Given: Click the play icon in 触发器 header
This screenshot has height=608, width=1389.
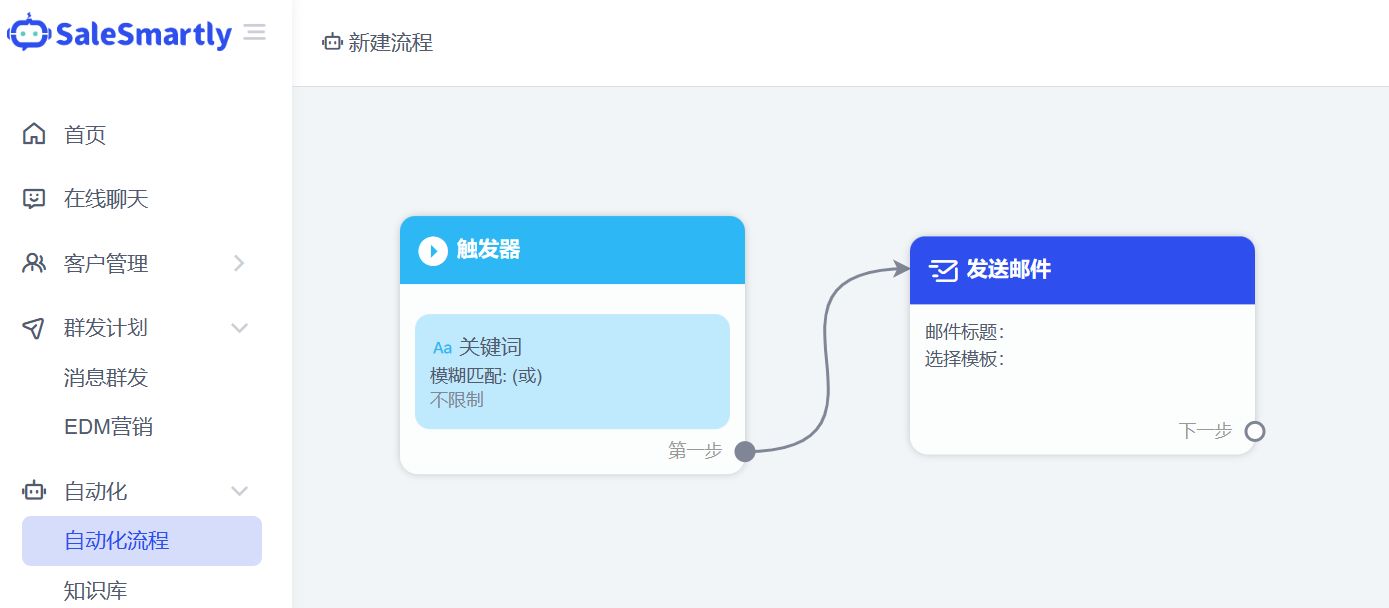Looking at the screenshot, I should pos(432,250).
